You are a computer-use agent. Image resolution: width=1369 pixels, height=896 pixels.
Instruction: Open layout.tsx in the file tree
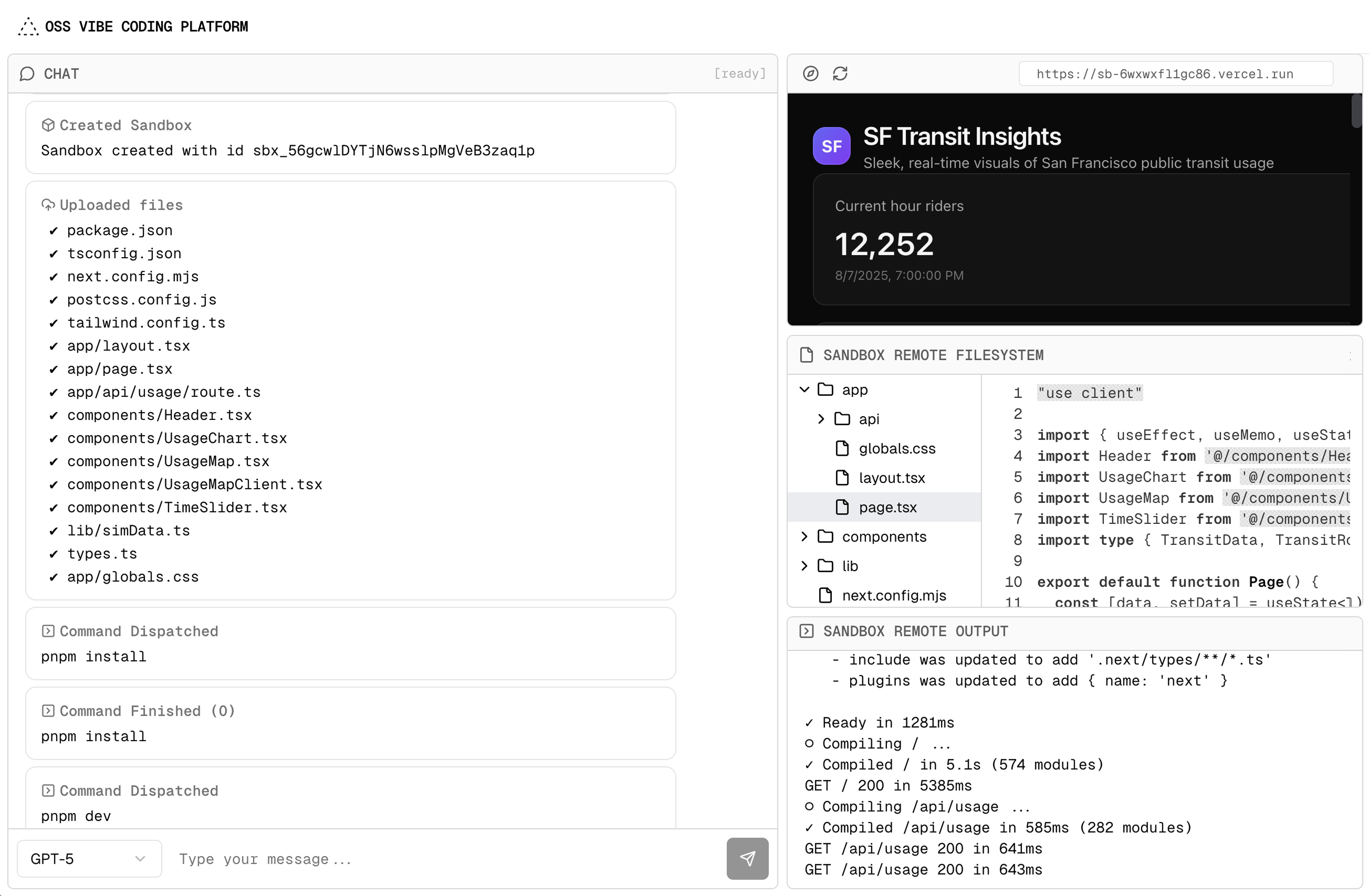891,477
